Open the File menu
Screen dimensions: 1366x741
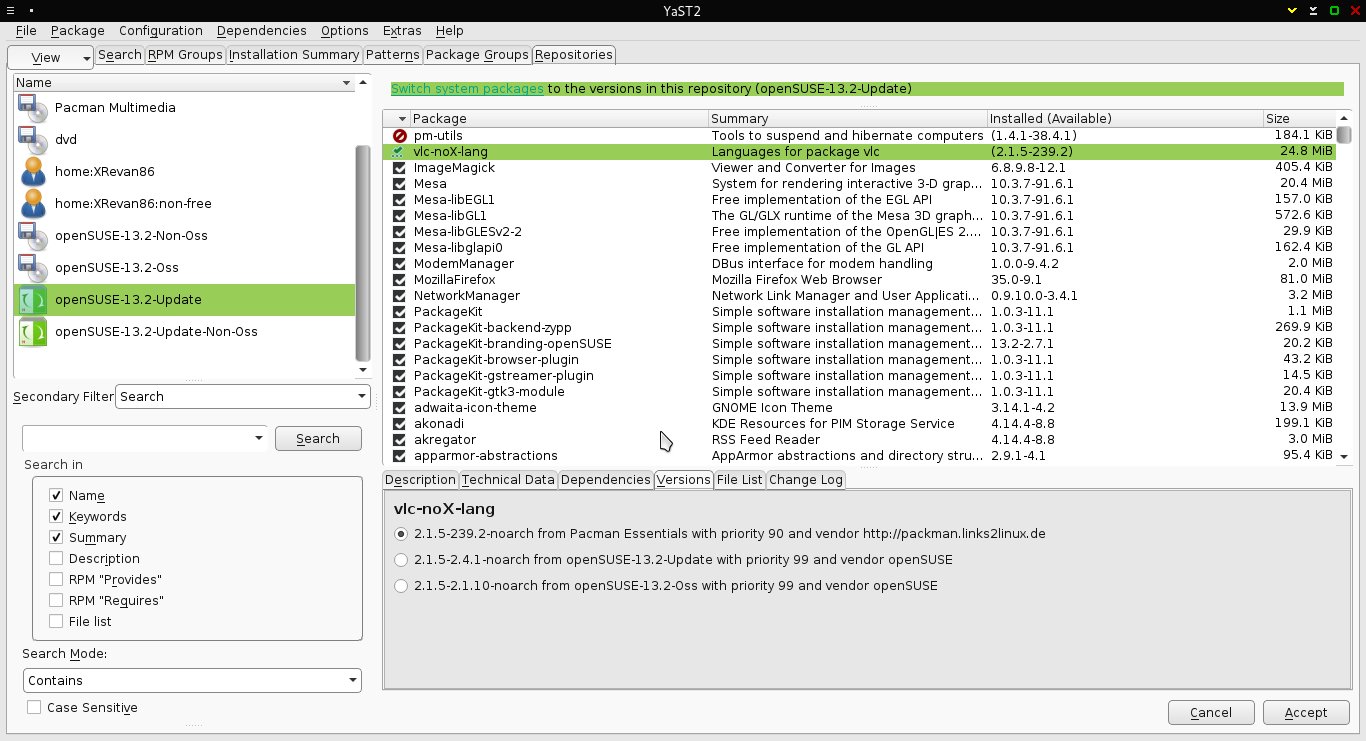click(x=26, y=31)
